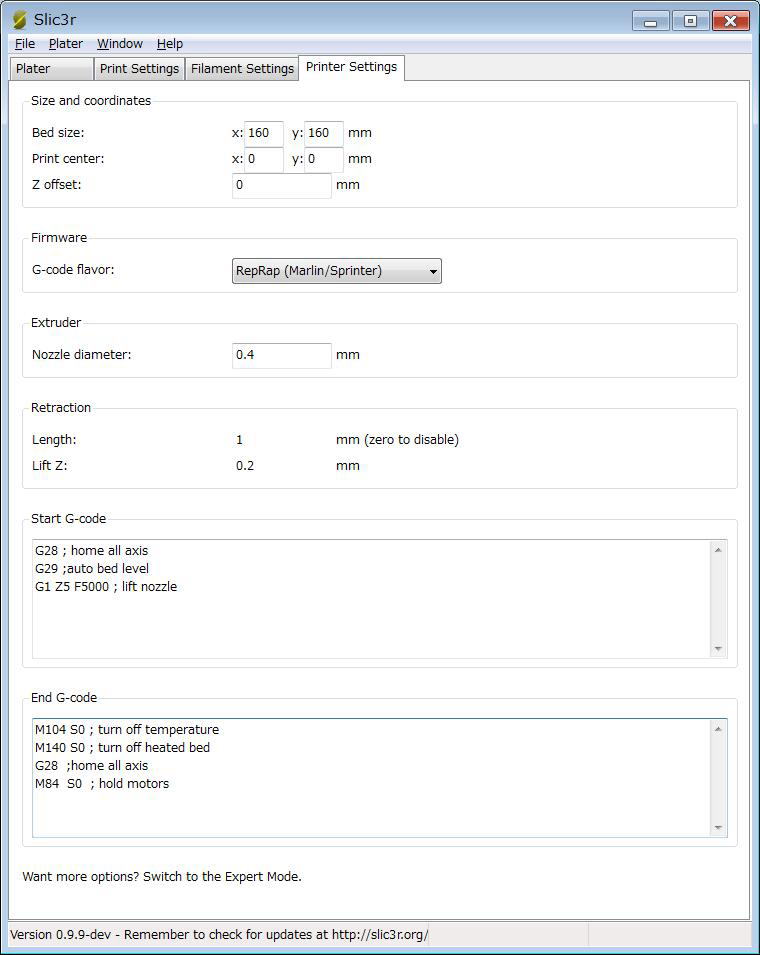The height and width of the screenshot is (955, 760).
Task: Click the Slic3r app icon in title bar
Action: click(19, 19)
